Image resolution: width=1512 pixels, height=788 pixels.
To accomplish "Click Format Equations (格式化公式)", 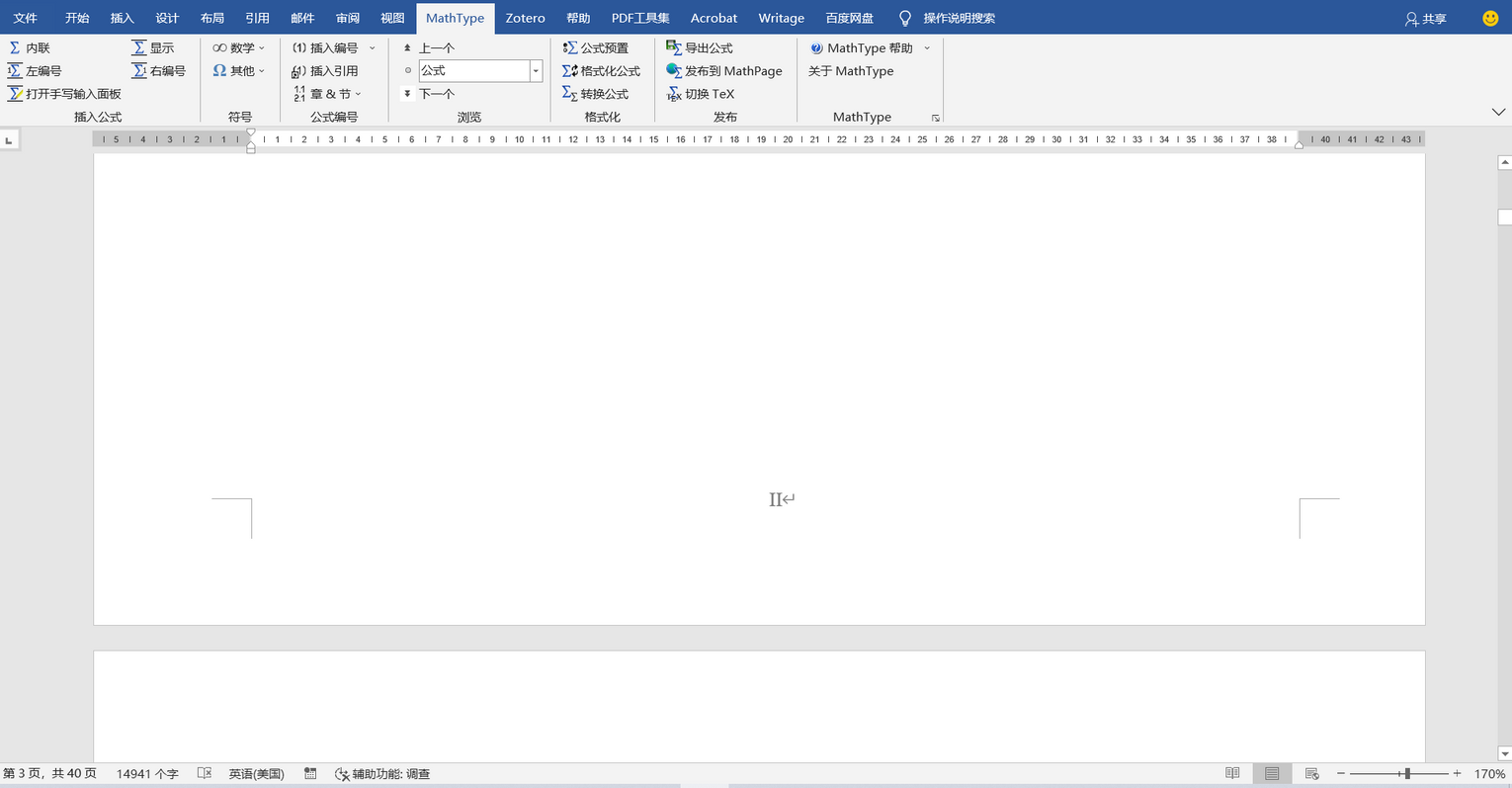I will coord(601,71).
